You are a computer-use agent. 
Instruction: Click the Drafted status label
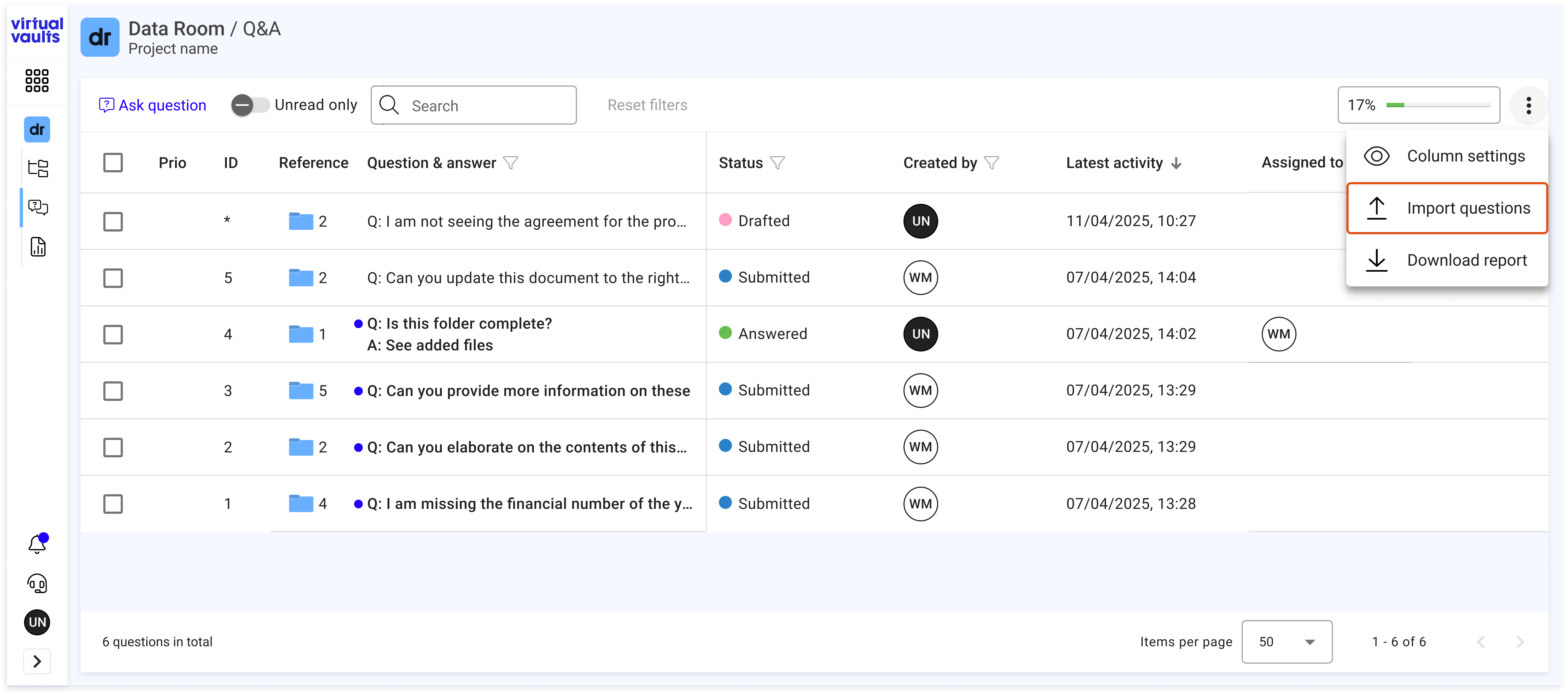click(764, 221)
